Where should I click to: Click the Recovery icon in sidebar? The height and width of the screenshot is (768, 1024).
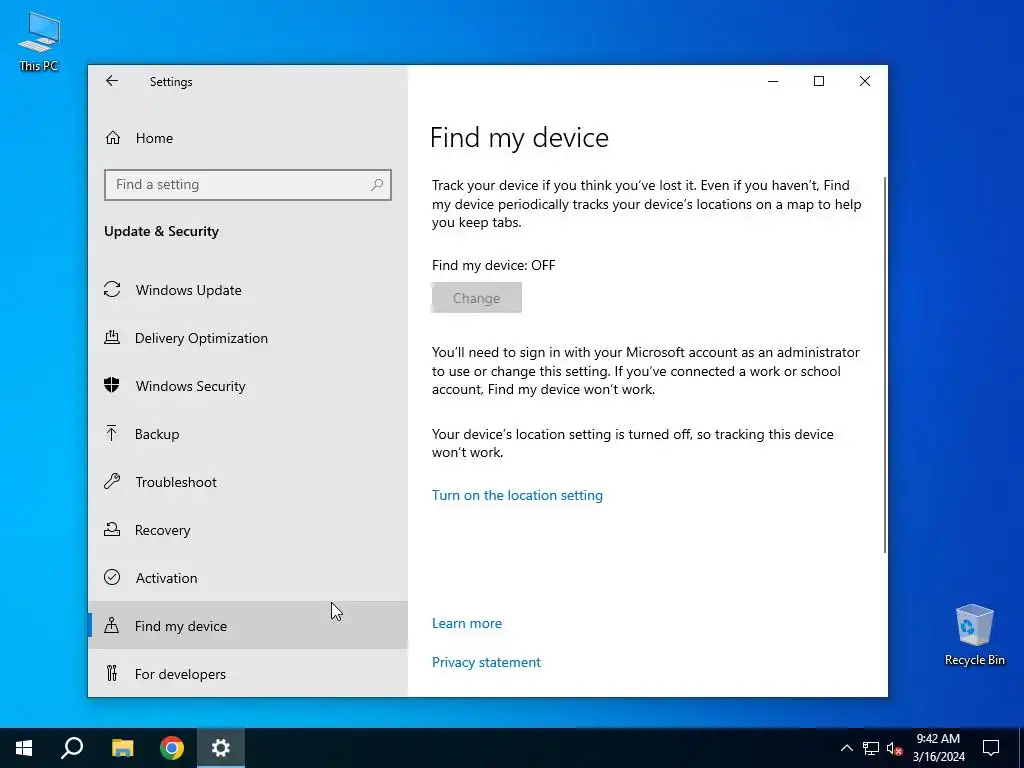pos(112,529)
